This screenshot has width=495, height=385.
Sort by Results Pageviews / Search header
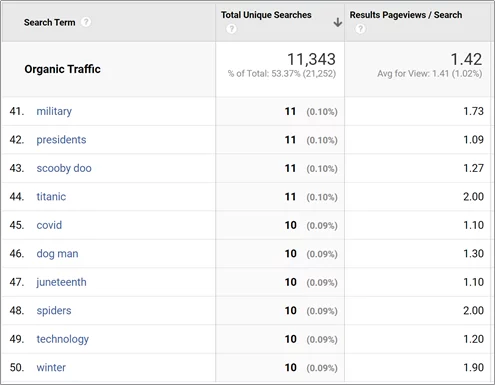tap(406, 15)
